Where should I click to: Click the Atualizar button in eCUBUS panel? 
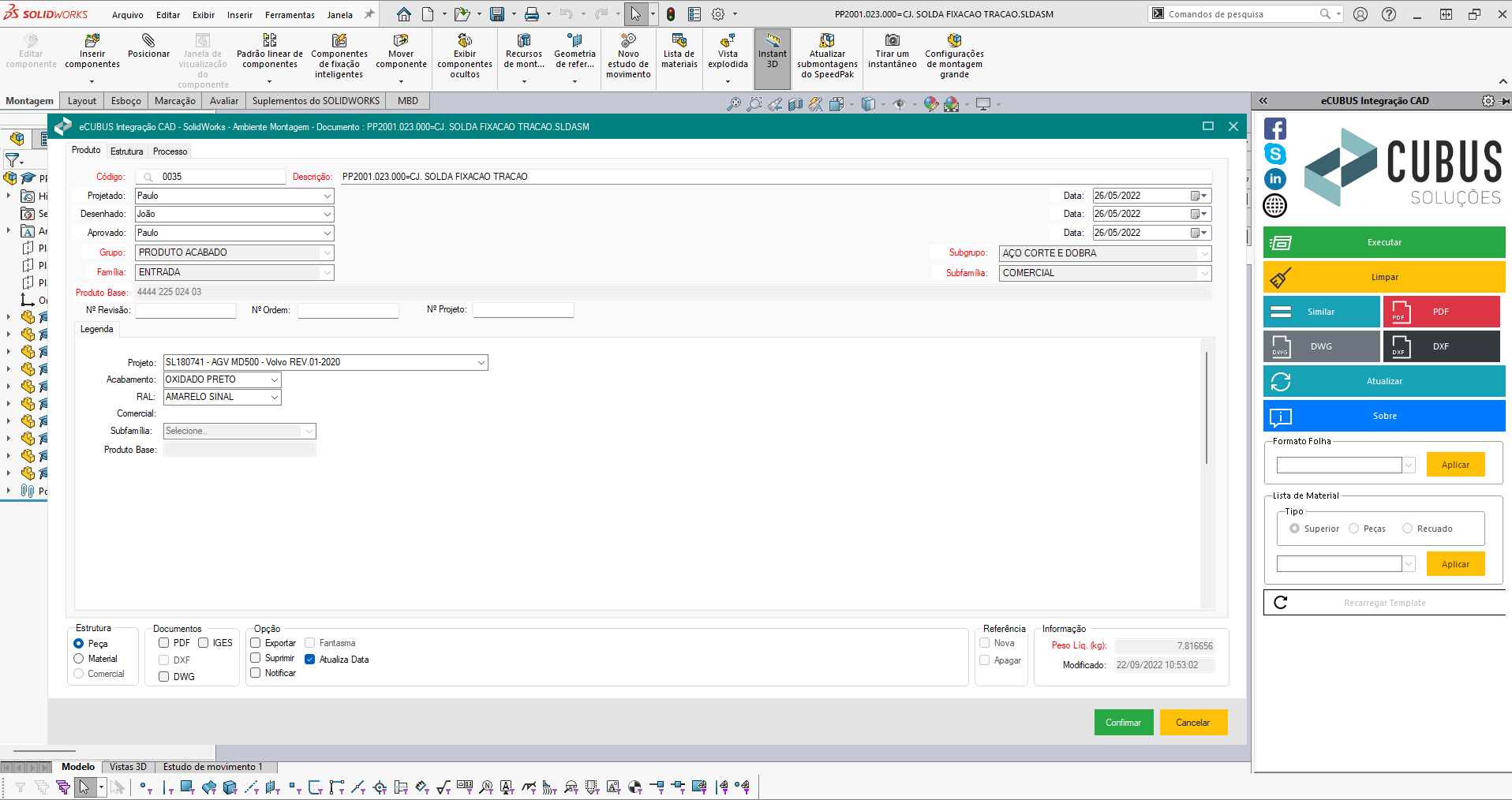1384,381
